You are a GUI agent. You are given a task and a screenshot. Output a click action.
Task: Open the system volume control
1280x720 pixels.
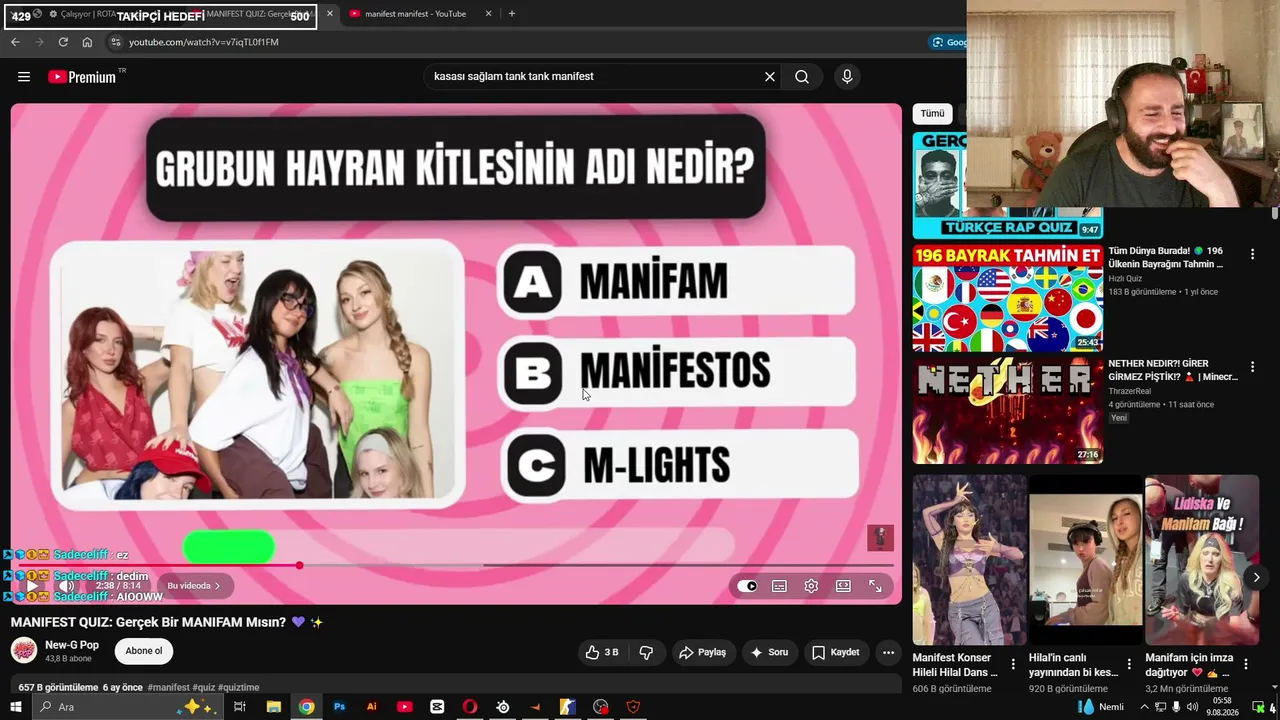(x=1192, y=707)
